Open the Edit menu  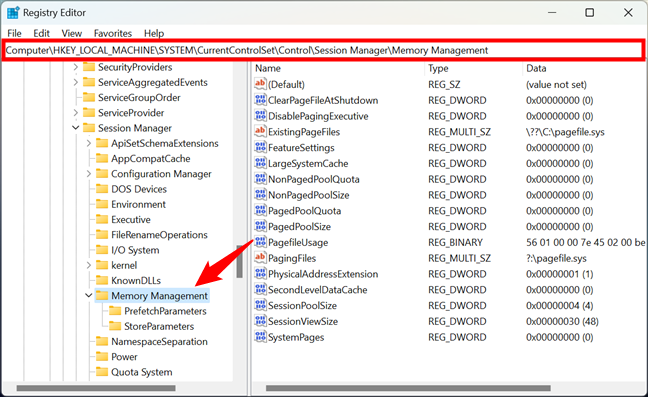41,33
